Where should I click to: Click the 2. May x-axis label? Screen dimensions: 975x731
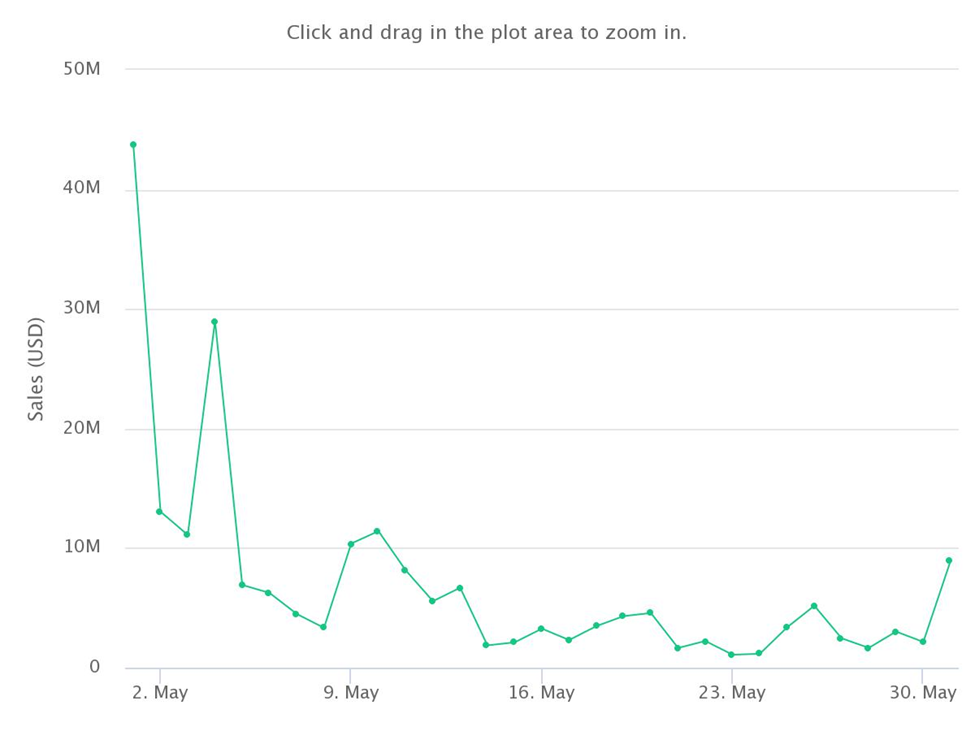click(x=160, y=692)
